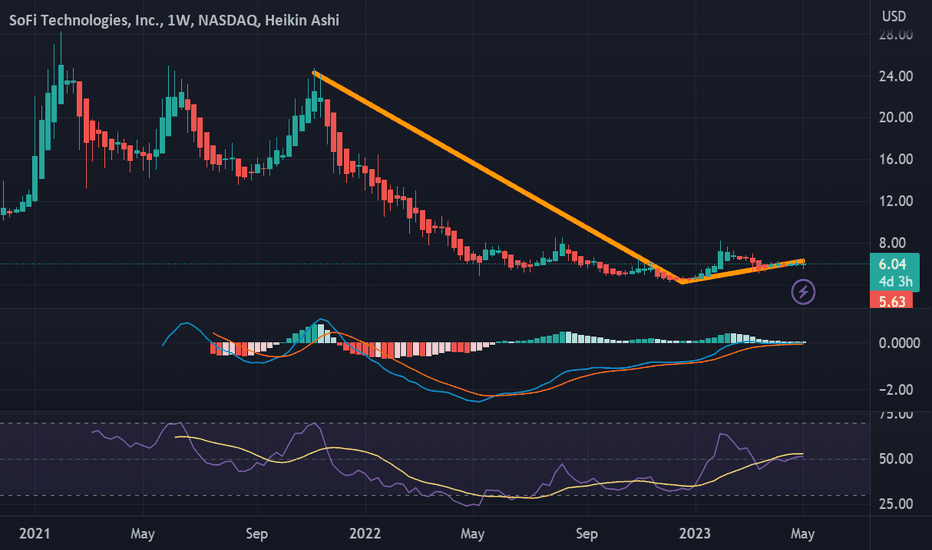Click the 12.00 price axis label
The height and width of the screenshot is (550, 932).
pyautogui.click(x=896, y=201)
